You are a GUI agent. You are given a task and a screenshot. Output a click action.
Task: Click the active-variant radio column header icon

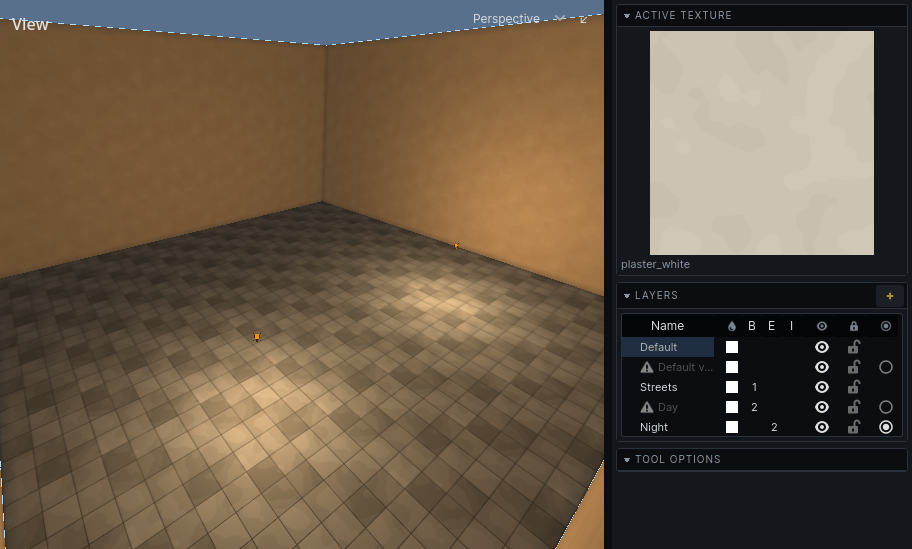[886, 326]
